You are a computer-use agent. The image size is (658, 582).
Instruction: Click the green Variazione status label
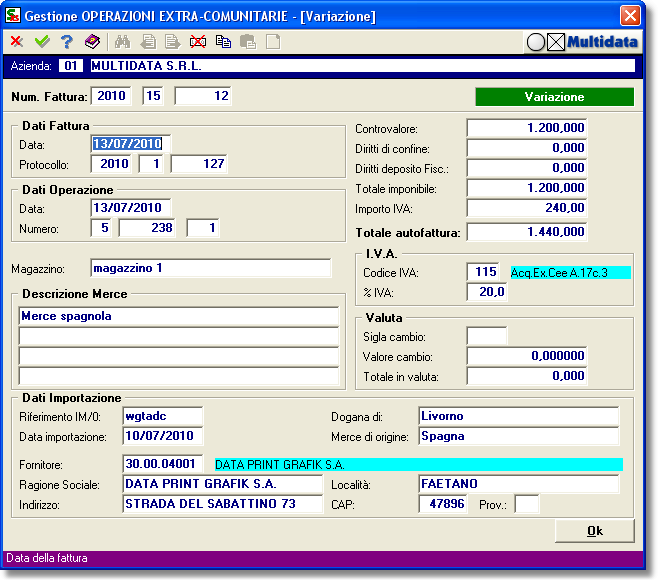(554, 97)
